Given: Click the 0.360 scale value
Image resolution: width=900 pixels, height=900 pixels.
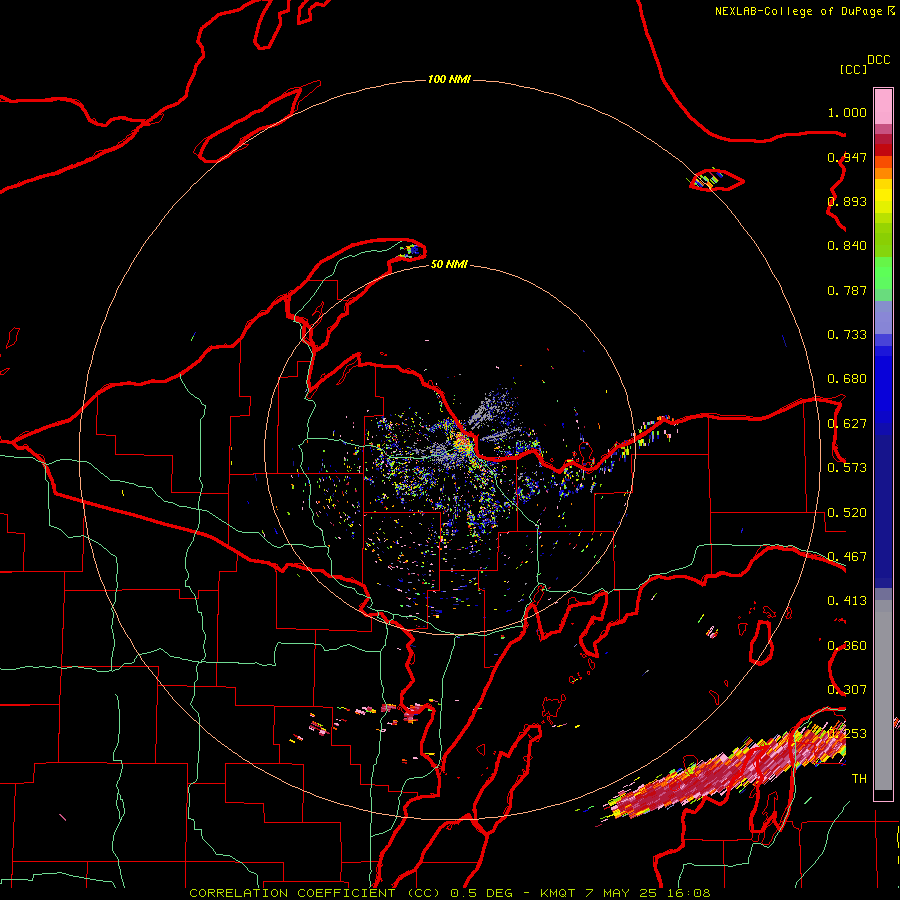Looking at the screenshot, I should click(x=847, y=646).
